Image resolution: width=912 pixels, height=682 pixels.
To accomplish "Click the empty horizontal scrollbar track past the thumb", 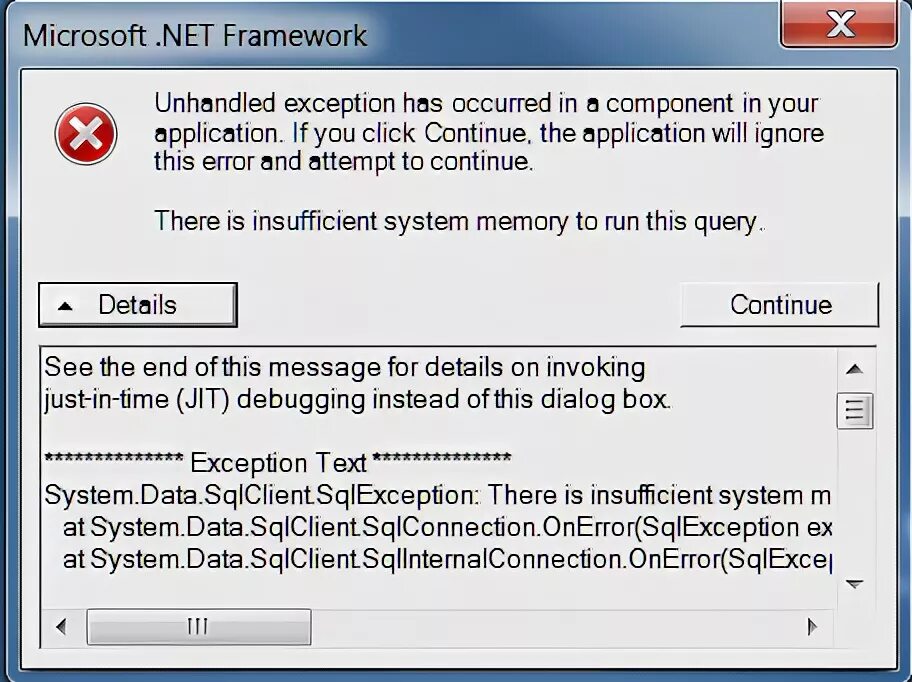I will pos(553,626).
